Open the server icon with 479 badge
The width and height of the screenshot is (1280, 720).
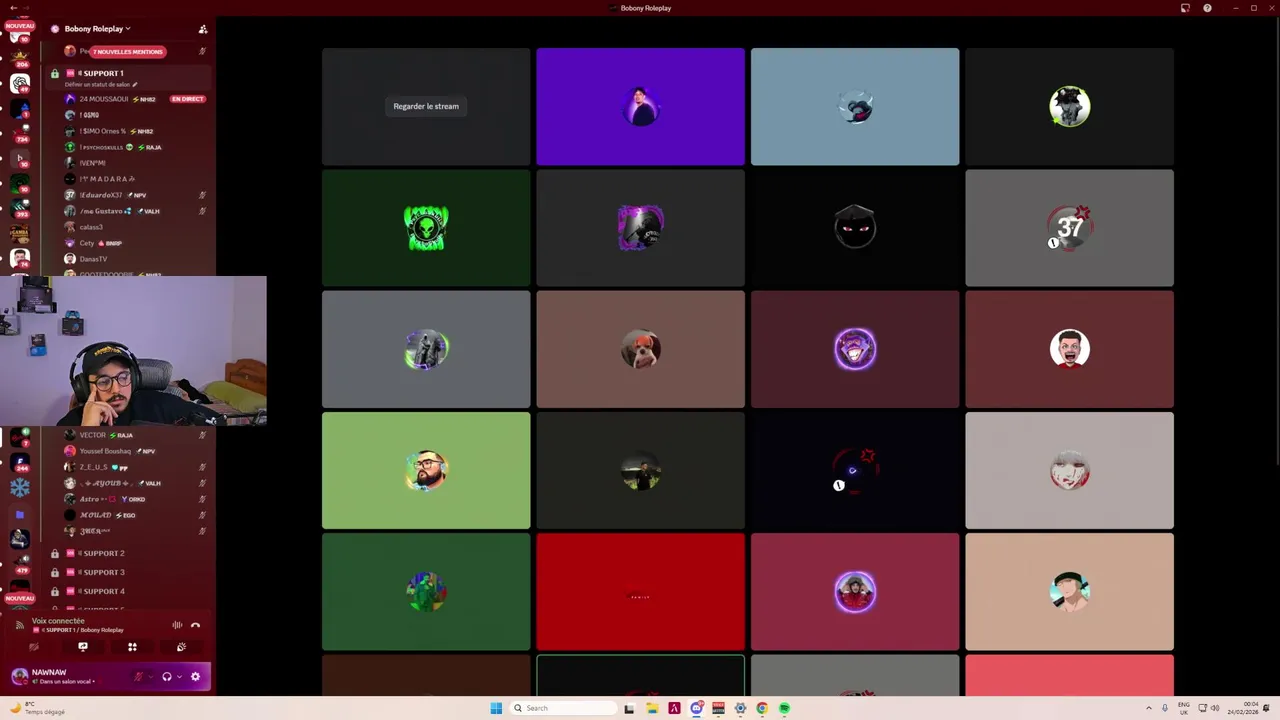[20, 565]
